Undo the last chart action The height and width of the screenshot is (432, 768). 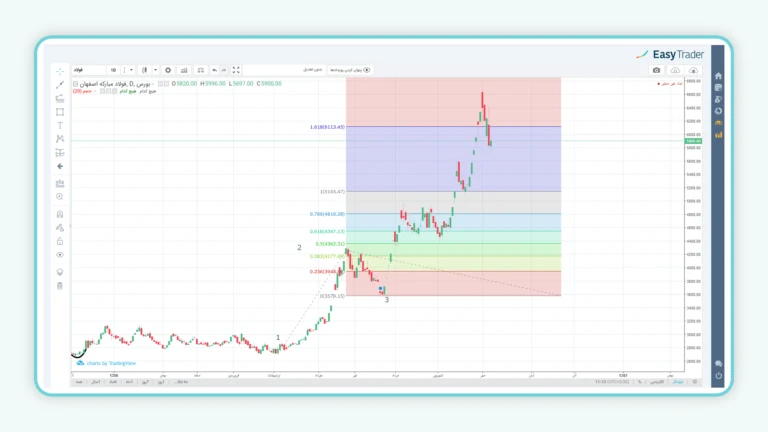[x=215, y=70]
